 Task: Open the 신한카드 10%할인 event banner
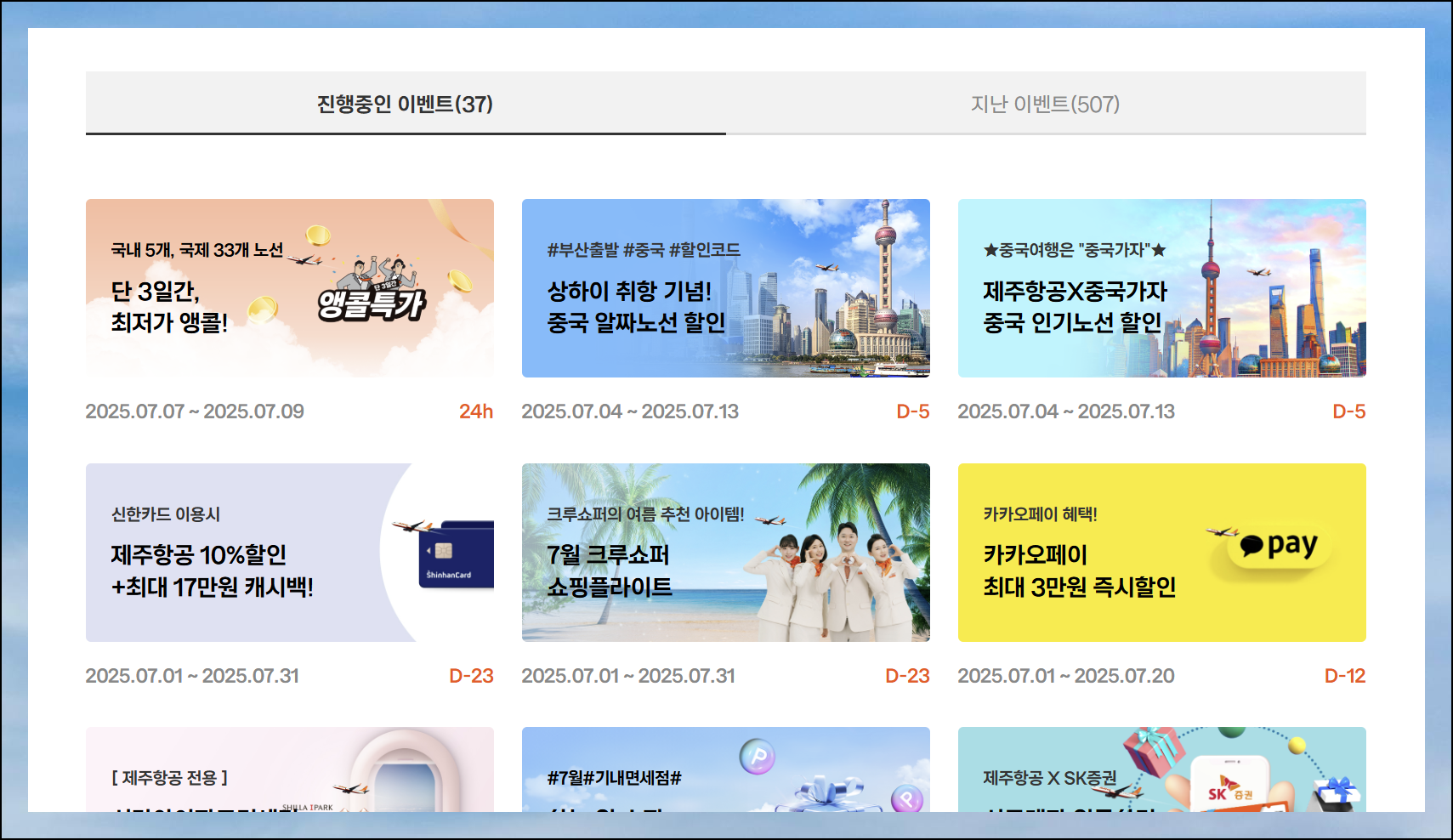click(290, 553)
